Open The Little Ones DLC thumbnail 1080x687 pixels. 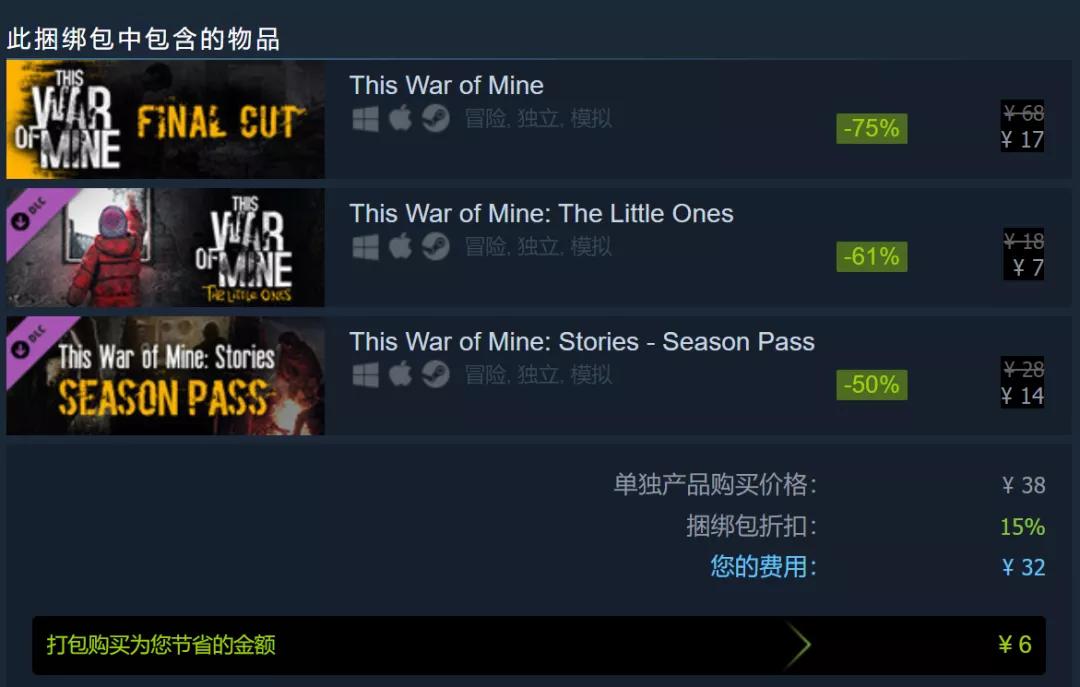[165, 247]
